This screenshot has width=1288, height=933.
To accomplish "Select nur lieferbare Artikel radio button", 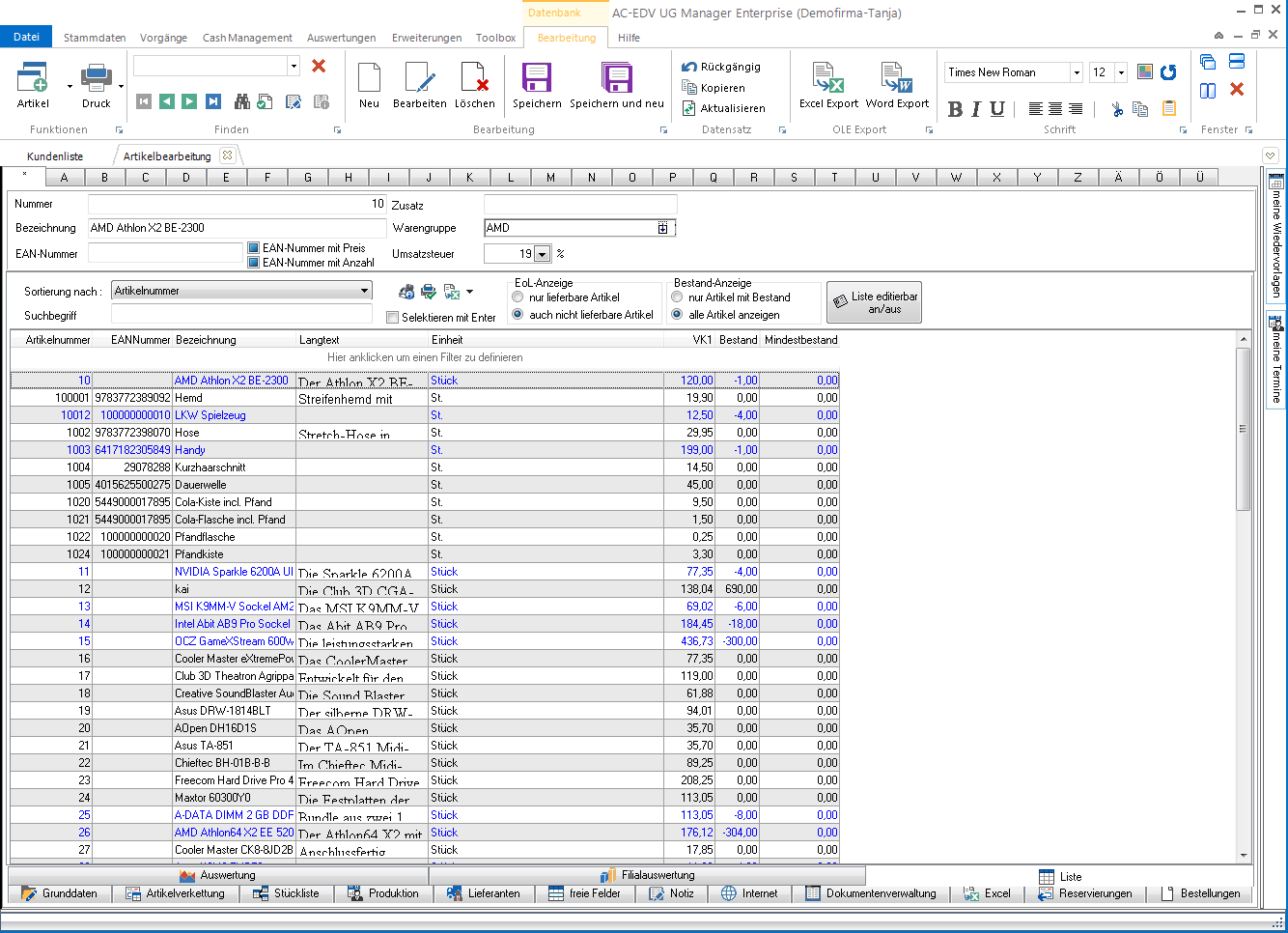I will pos(518,297).
